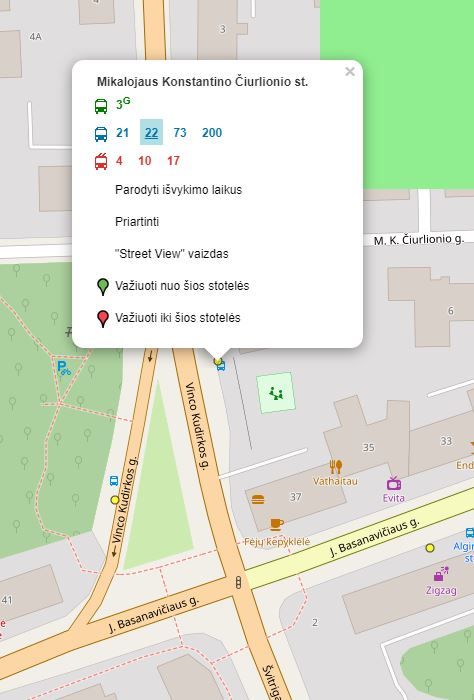Click the red pin destination marker icon

coord(103,319)
